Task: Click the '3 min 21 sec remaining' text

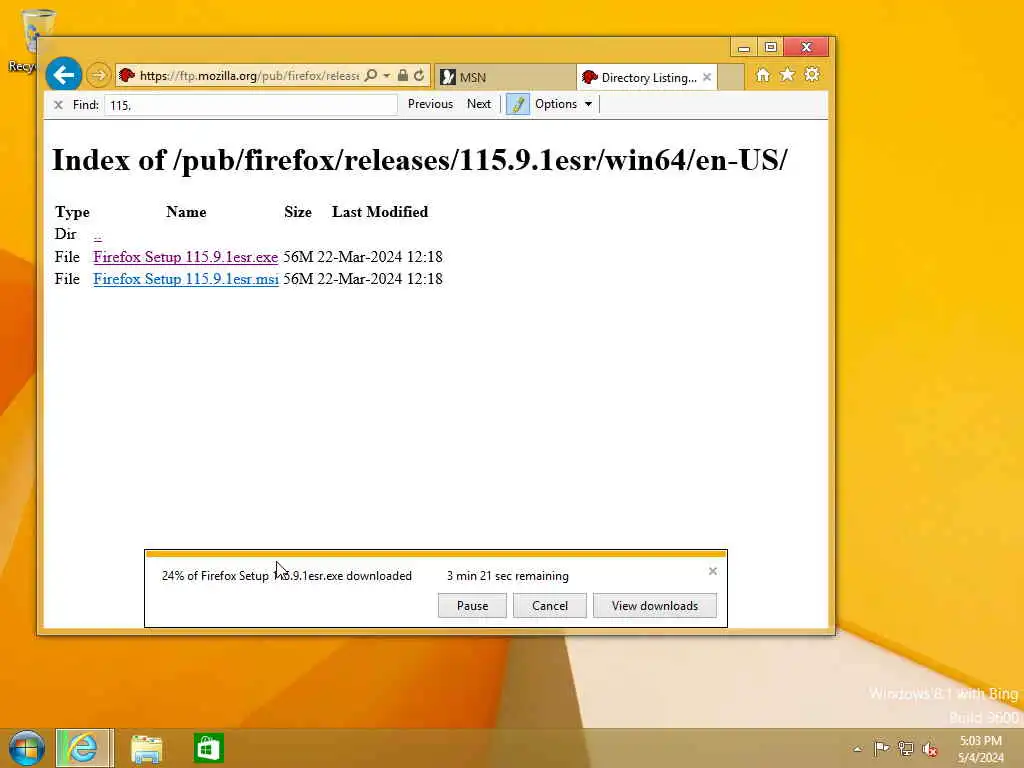Action: (x=507, y=576)
